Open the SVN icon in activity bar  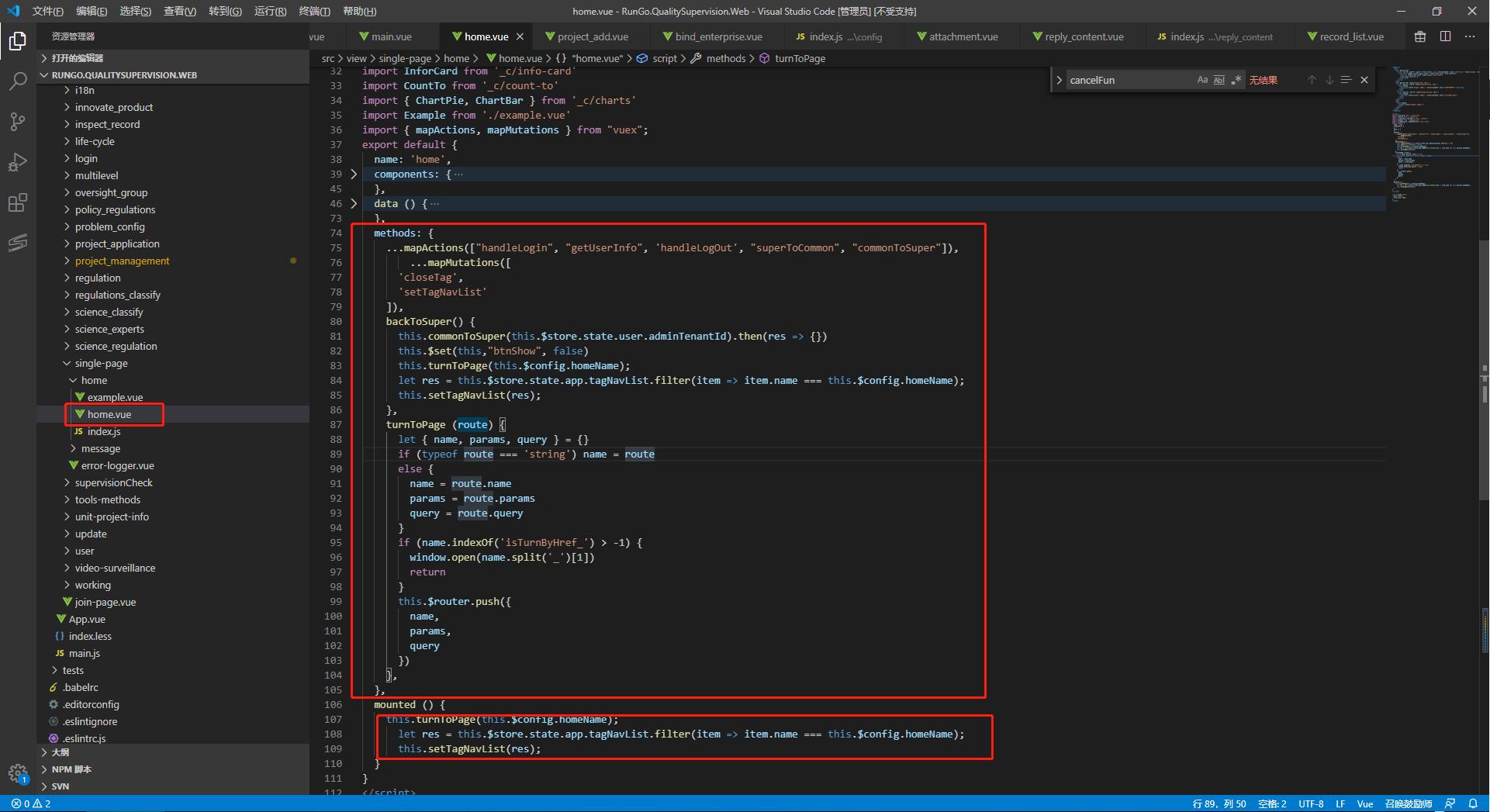pos(17,243)
